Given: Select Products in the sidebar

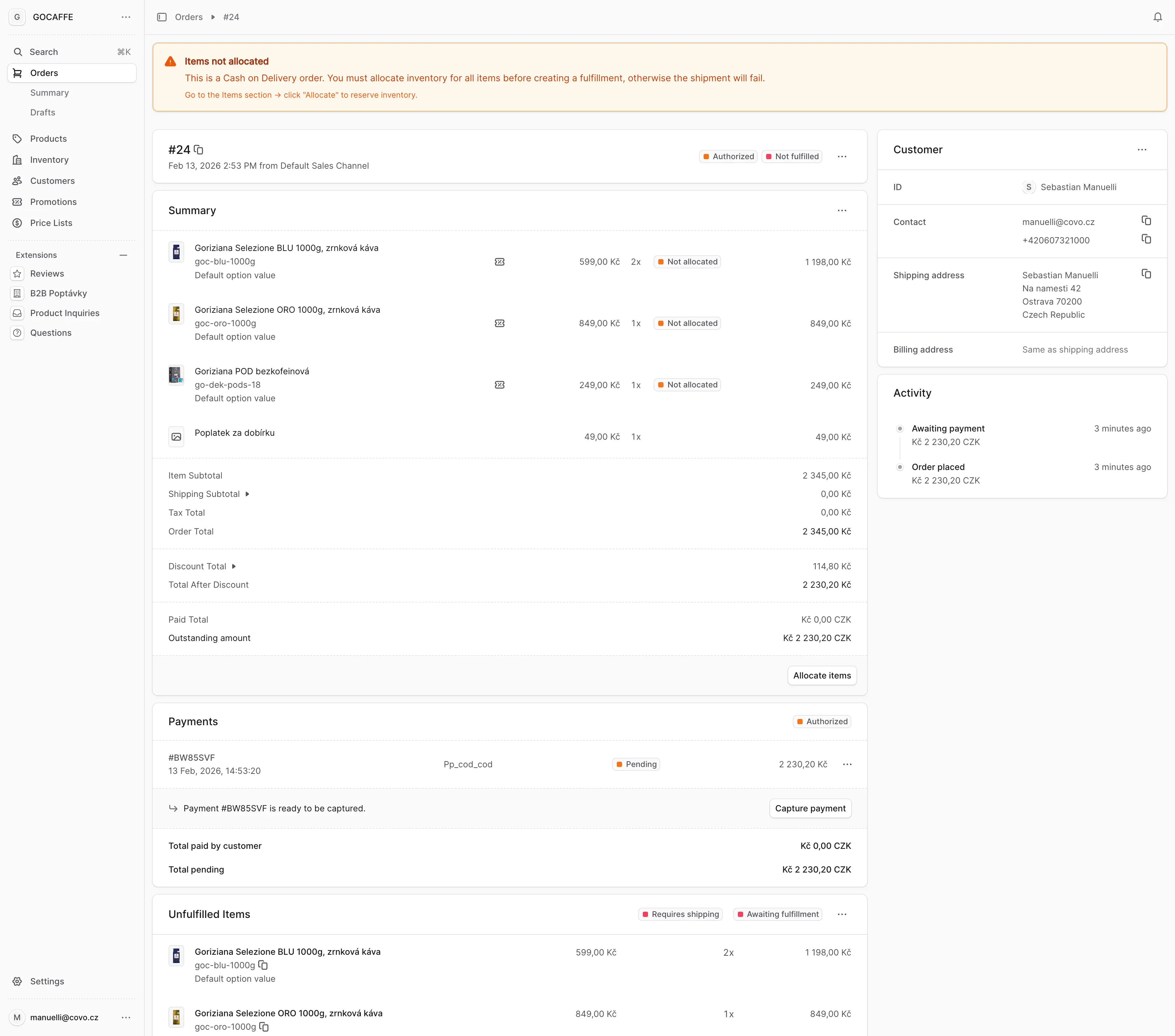Looking at the screenshot, I should [x=48, y=138].
